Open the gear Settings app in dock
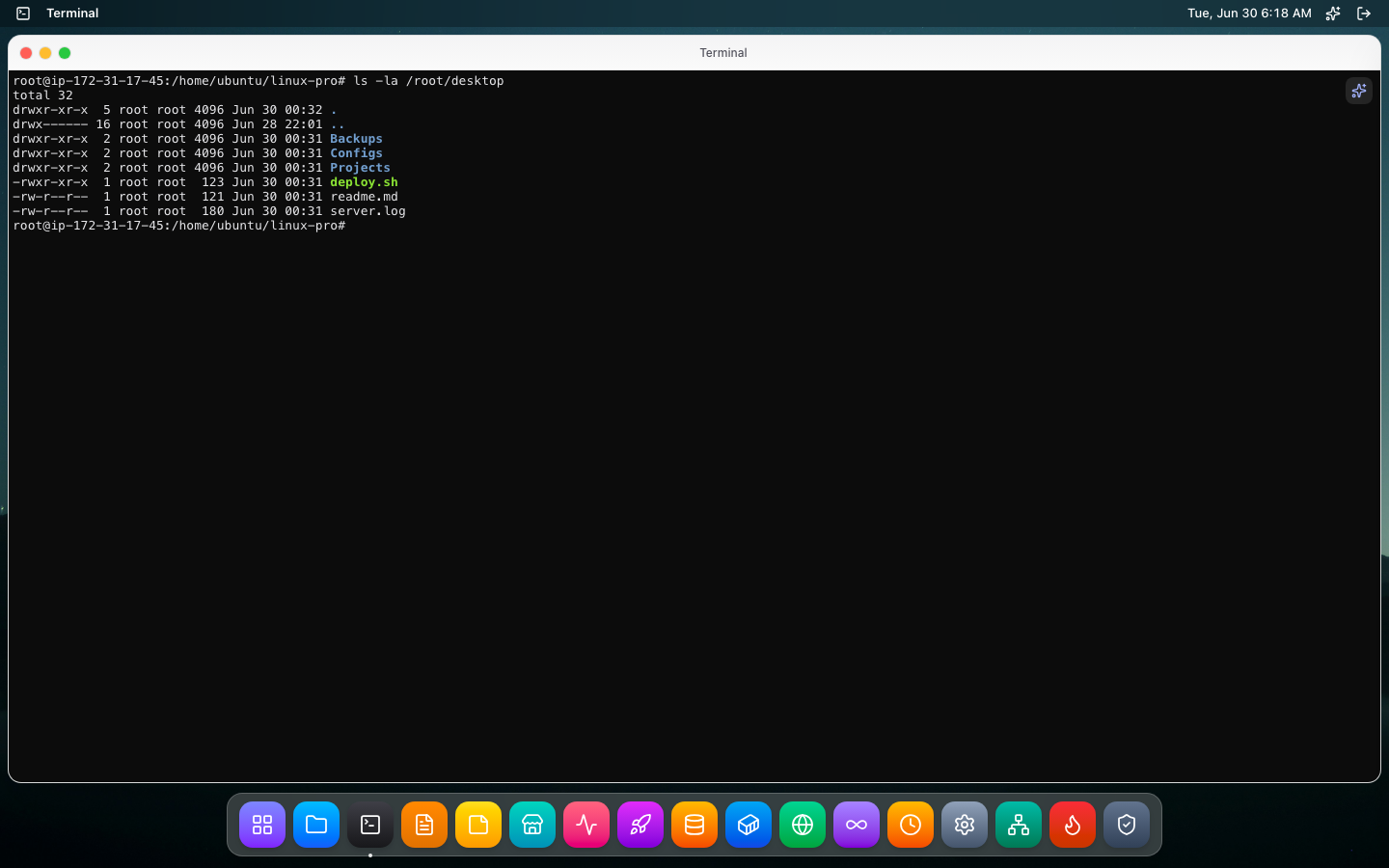The image size is (1389, 868). tap(965, 825)
